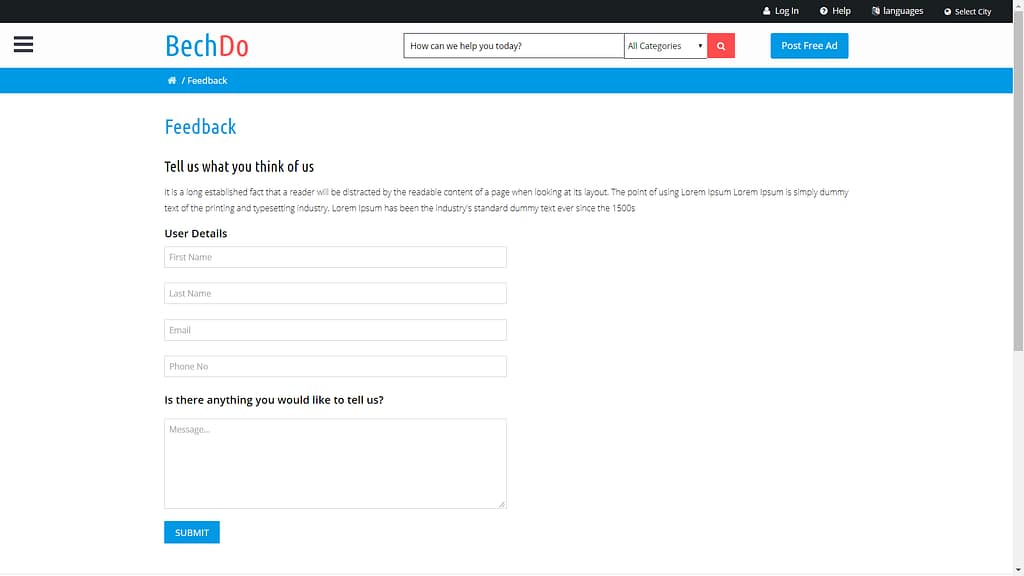Click the BechDo logo
Screen dimensions: 1024x576
[205, 45]
